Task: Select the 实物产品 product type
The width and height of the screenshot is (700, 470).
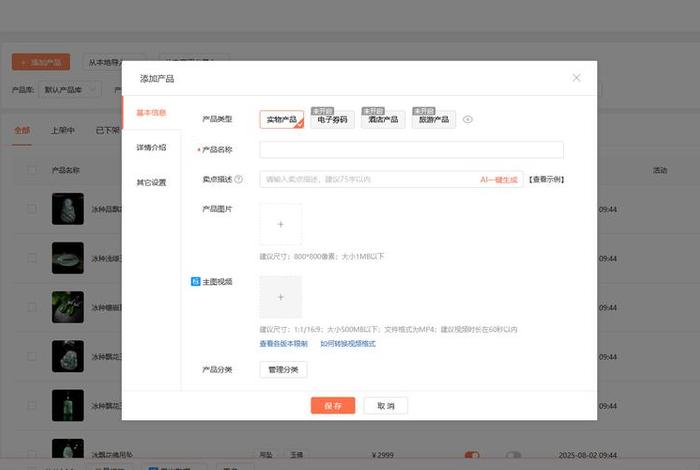Action: 282,120
